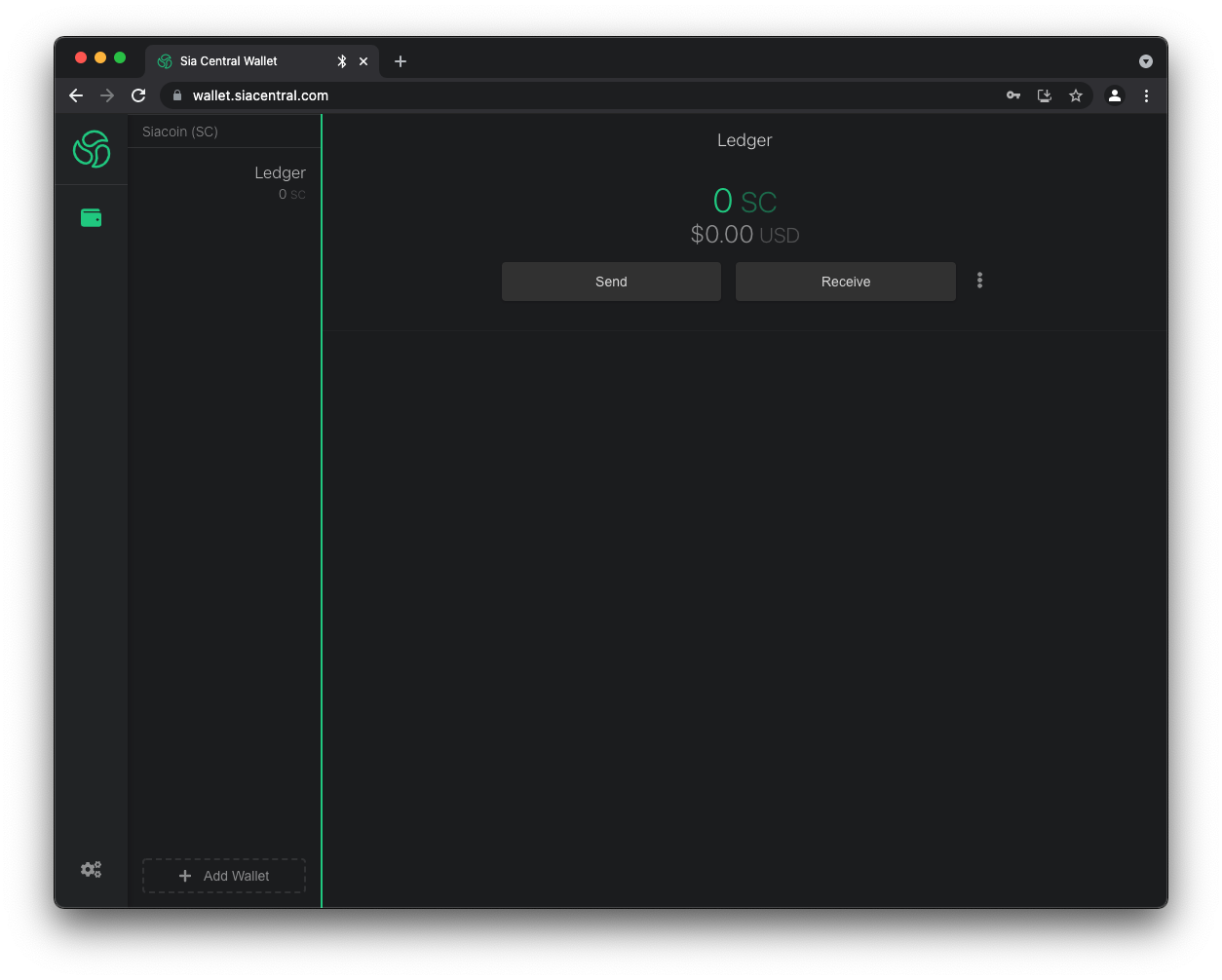The height and width of the screenshot is (980, 1222).
Task: Go back using the browser back arrow
Action: [76, 95]
